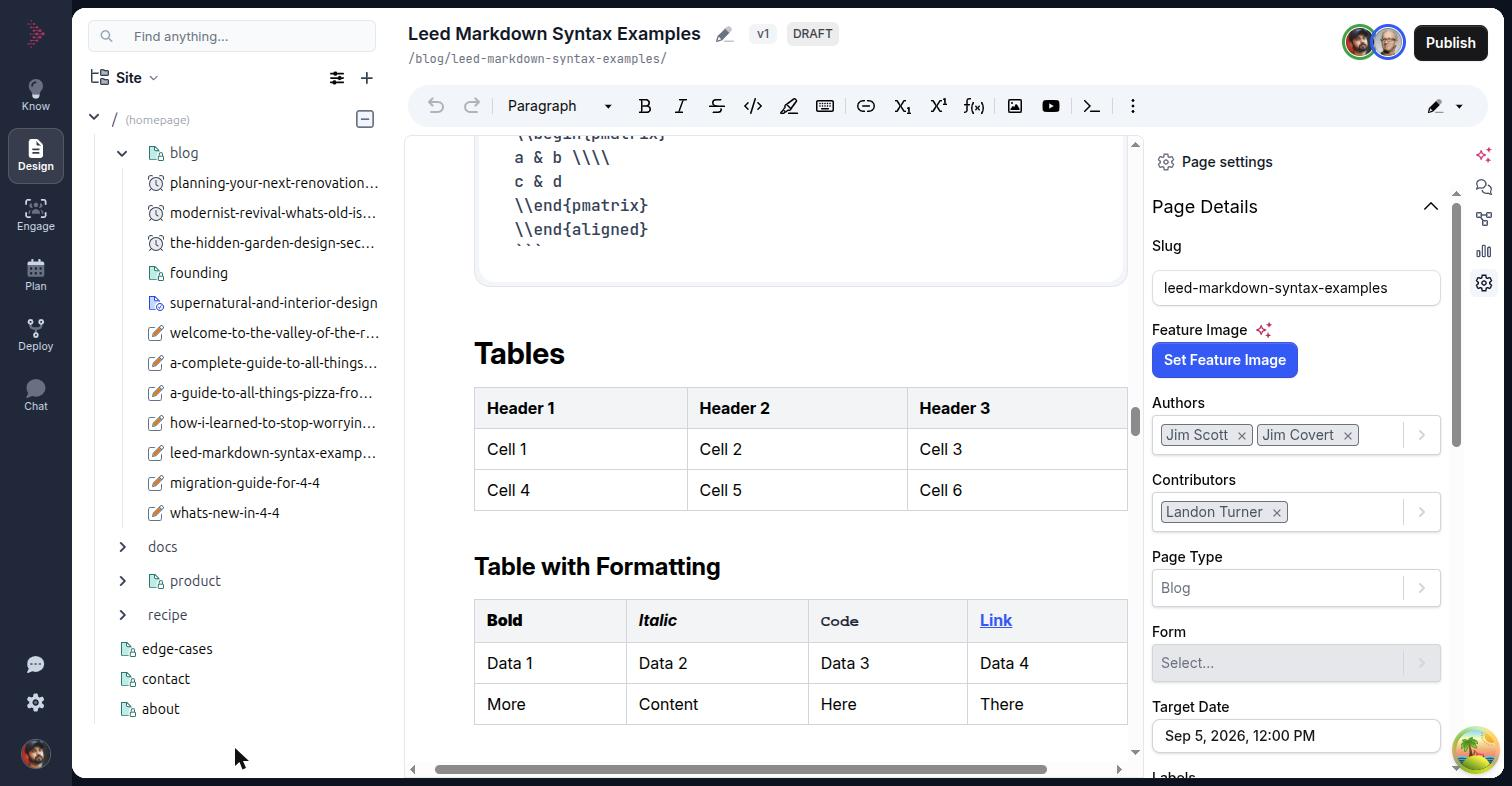Click Set Feature Image button
1512x786 pixels.
1225,360
